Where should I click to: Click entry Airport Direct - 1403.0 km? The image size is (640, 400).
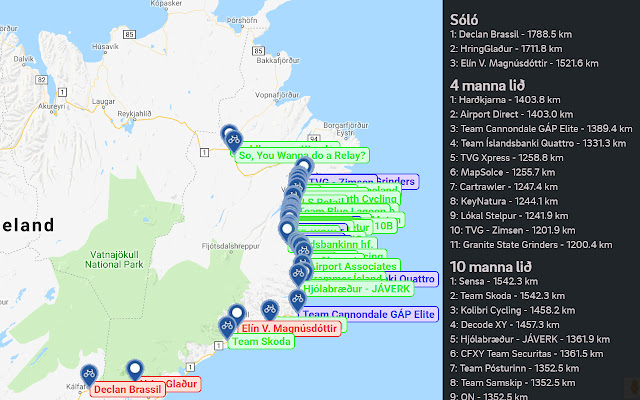(x=511, y=114)
